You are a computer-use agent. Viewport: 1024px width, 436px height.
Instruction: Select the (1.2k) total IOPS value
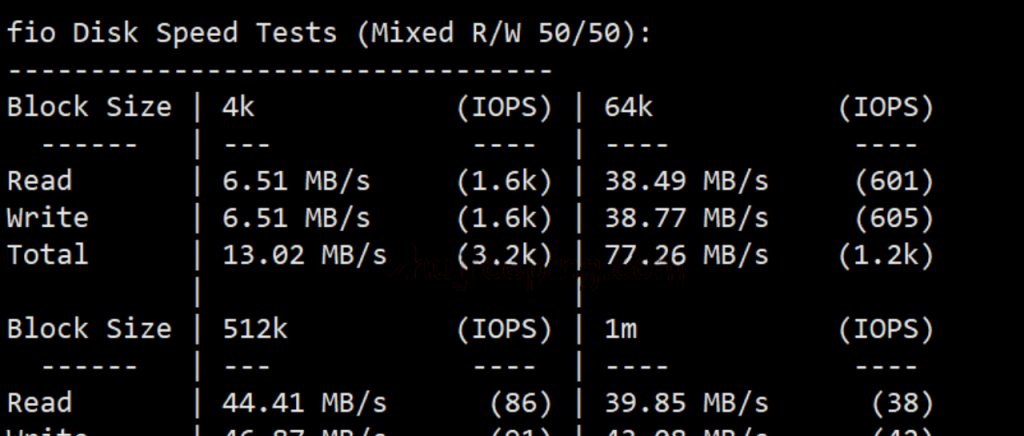886,255
